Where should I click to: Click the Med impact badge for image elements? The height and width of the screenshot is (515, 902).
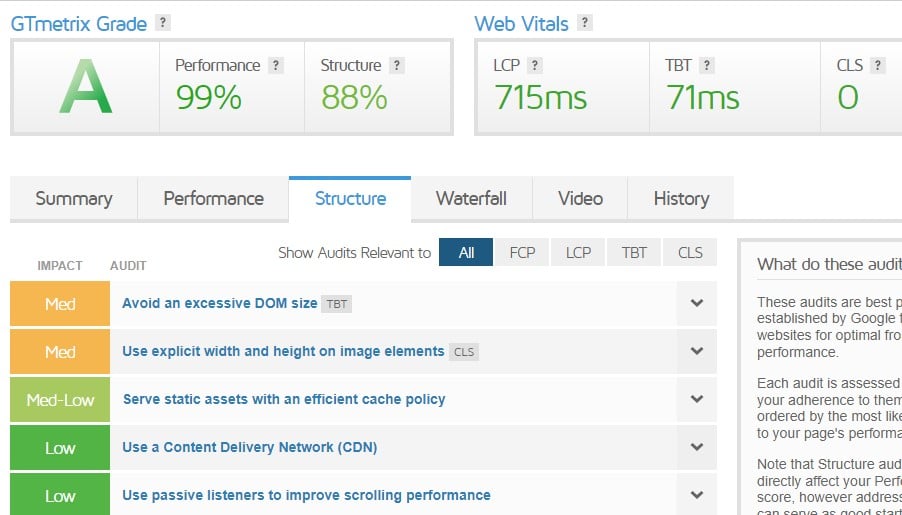[60, 351]
